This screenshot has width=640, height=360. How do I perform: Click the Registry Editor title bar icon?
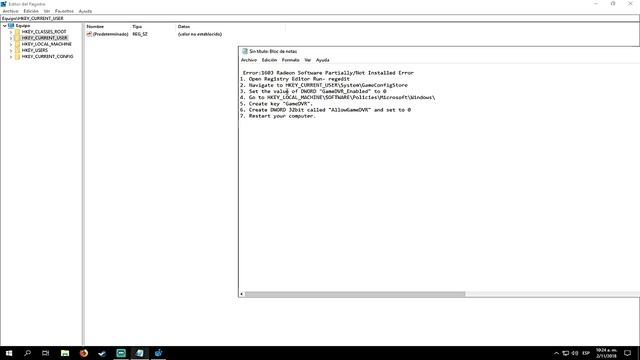click(4, 4)
